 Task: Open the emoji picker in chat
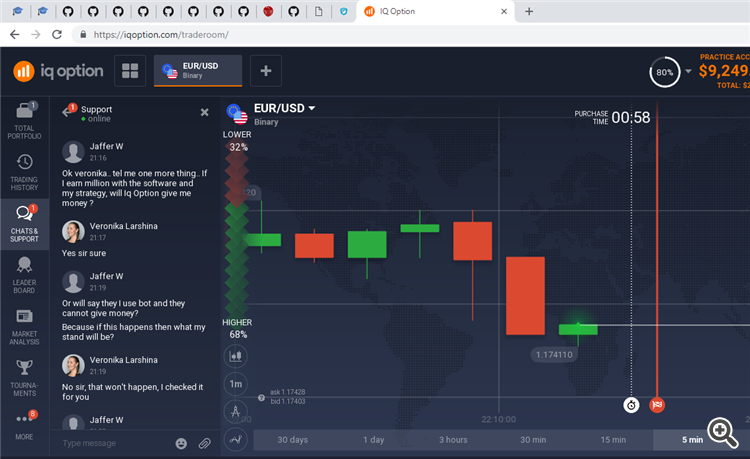[181, 444]
